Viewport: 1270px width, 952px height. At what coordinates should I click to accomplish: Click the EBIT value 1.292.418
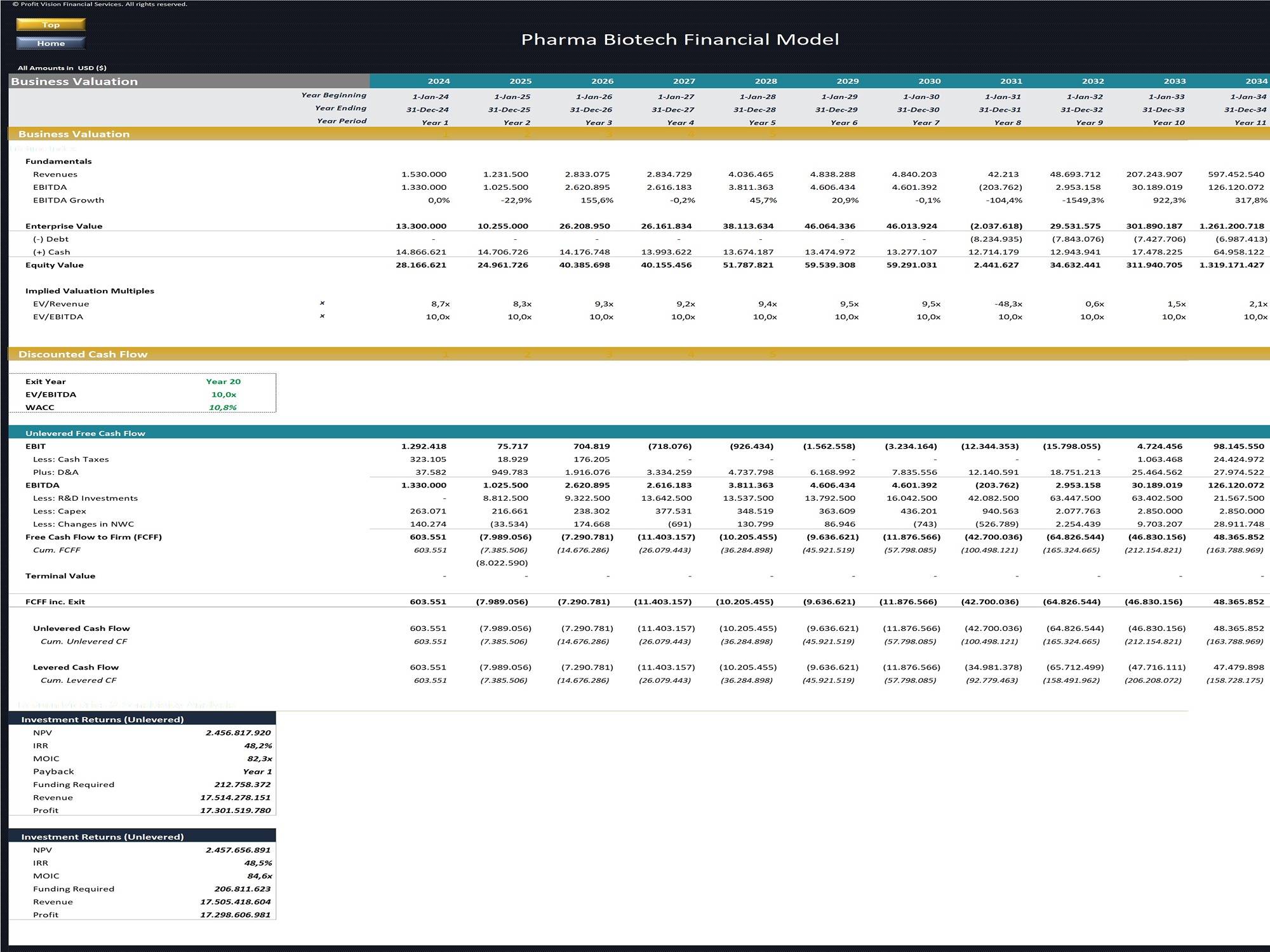[424, 446]
